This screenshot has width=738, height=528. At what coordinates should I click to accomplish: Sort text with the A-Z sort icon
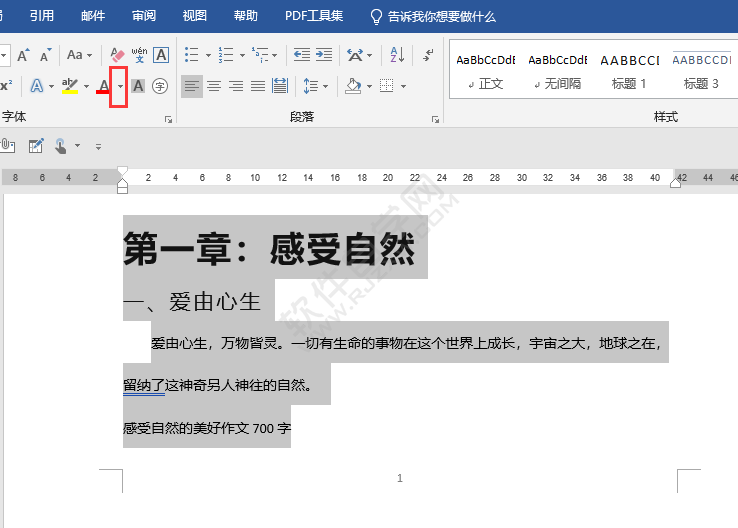pyautogui.click(x=397, y=55)
